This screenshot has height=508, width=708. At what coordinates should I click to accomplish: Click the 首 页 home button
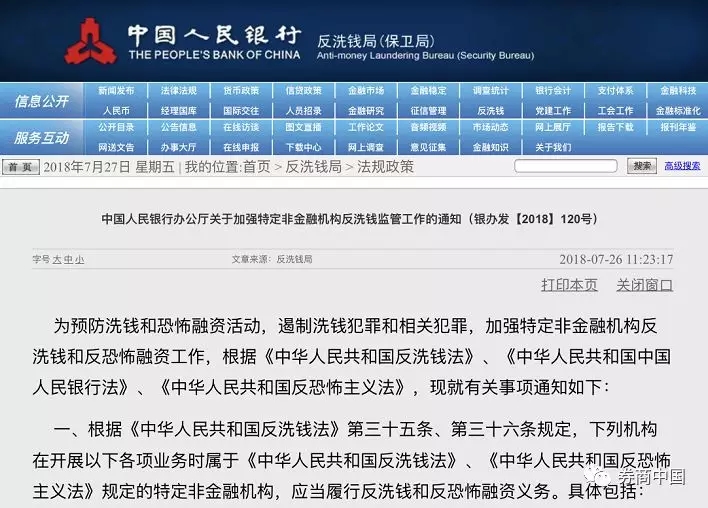(x=21, y=167)
